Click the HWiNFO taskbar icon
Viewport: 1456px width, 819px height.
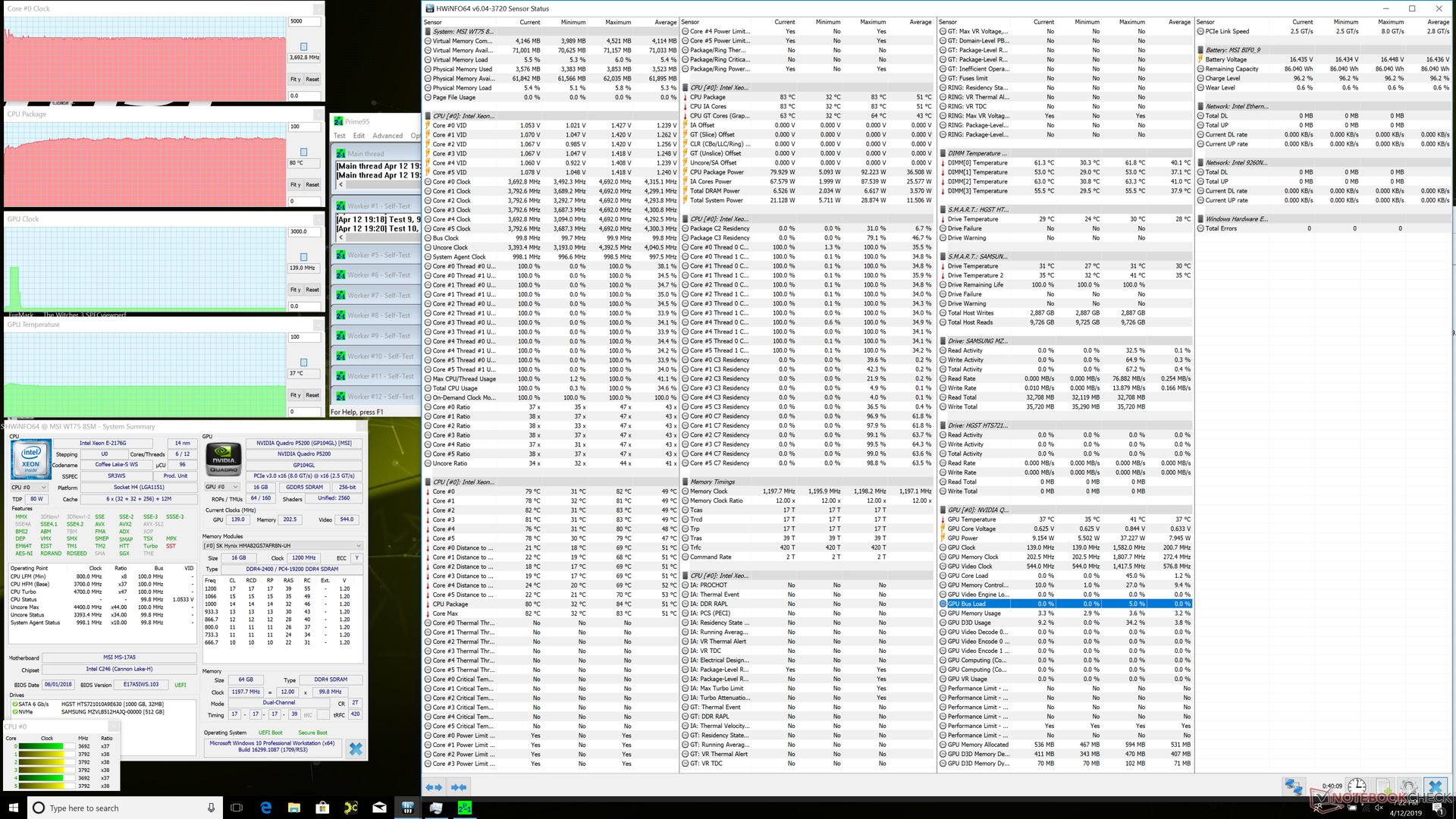(x=407, y=808)
